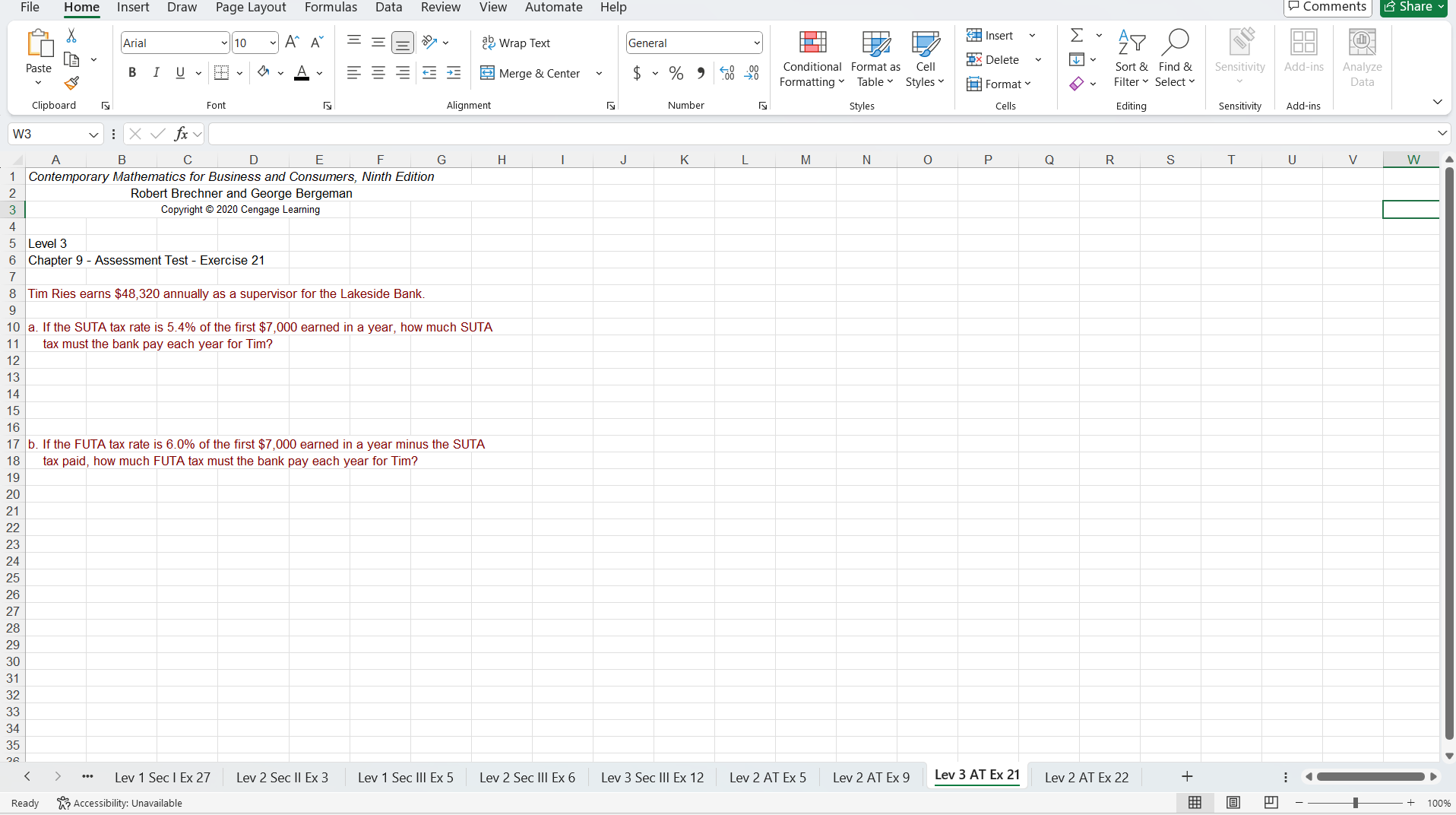Image resolution: width=1456 pixels, height=815 pixels.
Task: Click the AutoSum icon
Action: point(1078,34)
